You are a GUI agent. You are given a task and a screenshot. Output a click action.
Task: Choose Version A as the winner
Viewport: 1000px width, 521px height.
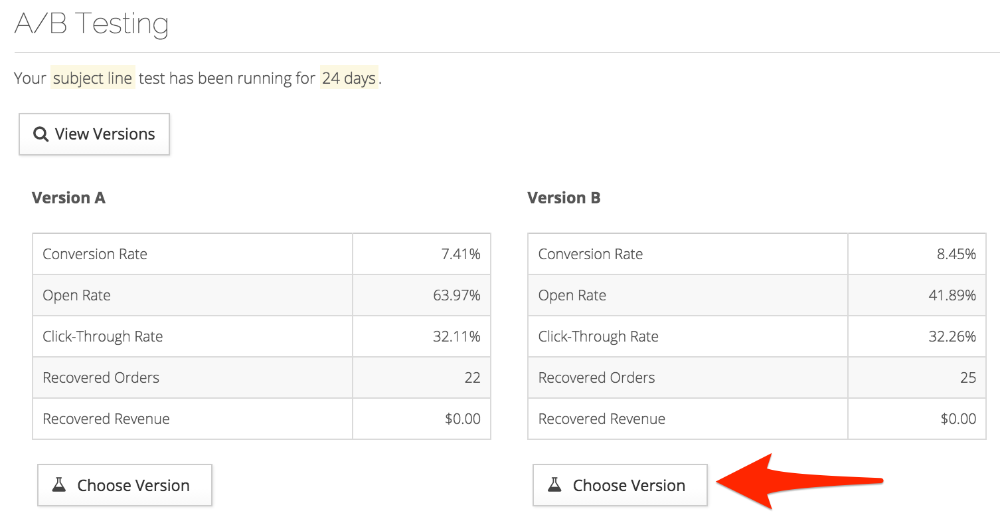tap(124, 485)
